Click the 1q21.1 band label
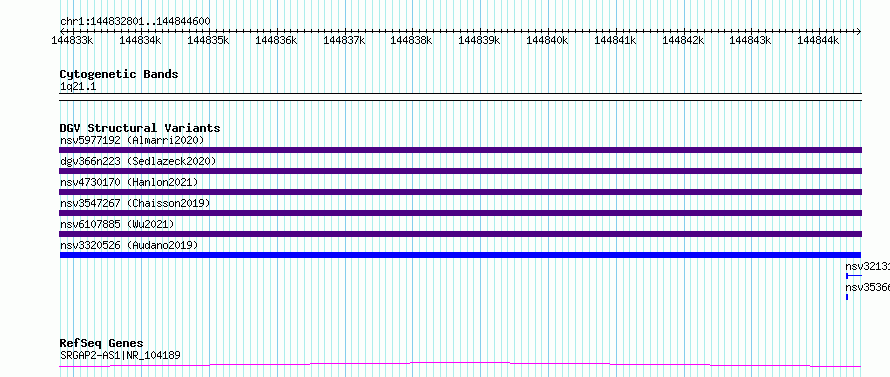The height and width of the screenshot is (377, 890). 78,87
